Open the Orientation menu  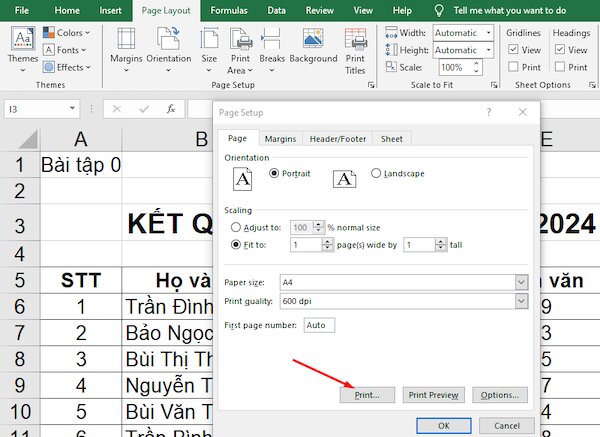tap(169, 50)
